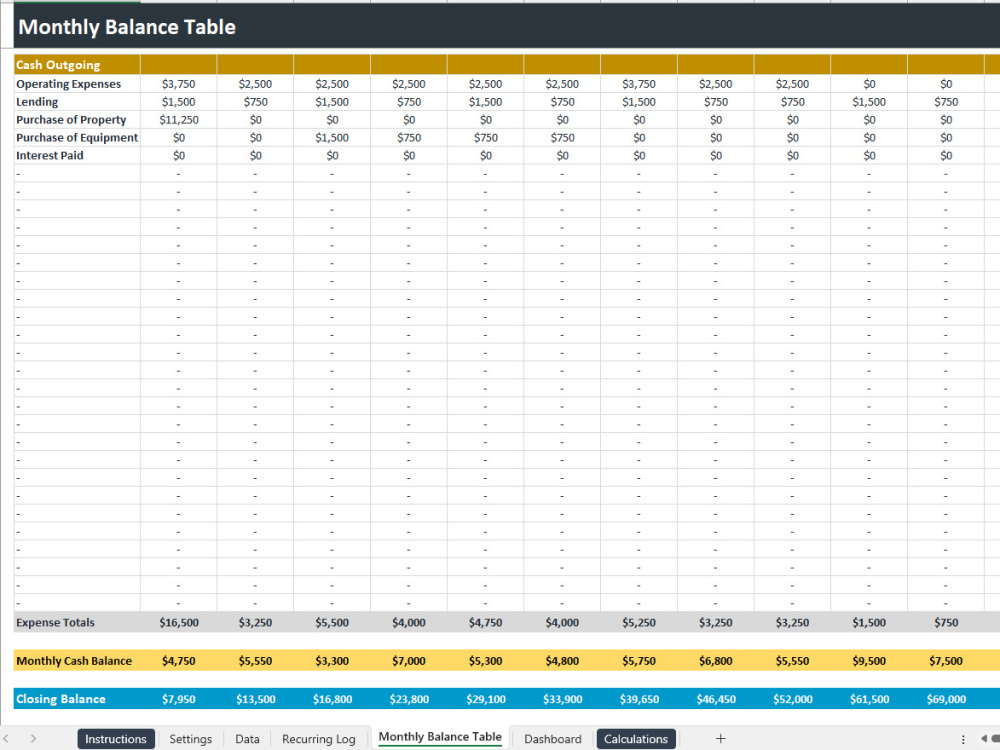Select the $5,750 monthly cash balance cell
This screenshot has height=750, width=1000.
[639, 661]
